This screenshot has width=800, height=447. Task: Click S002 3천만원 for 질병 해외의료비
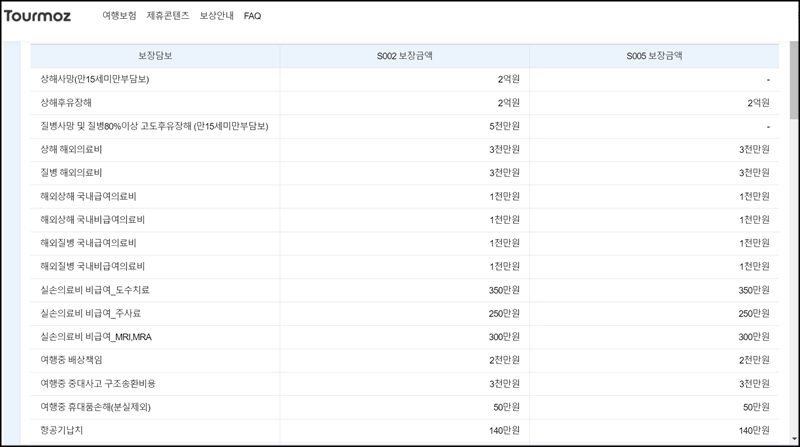pos(504,173)
